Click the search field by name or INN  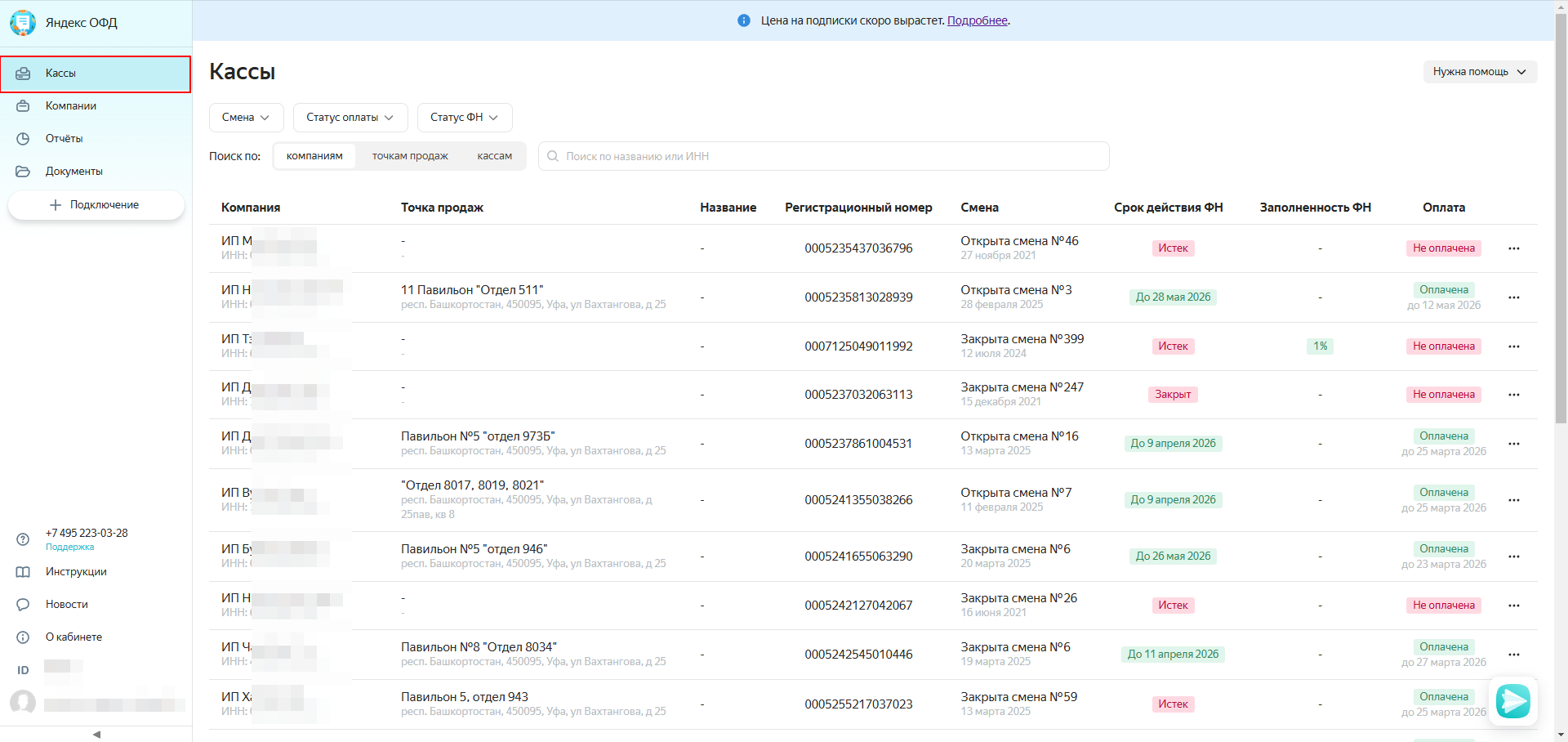point(825,156)
